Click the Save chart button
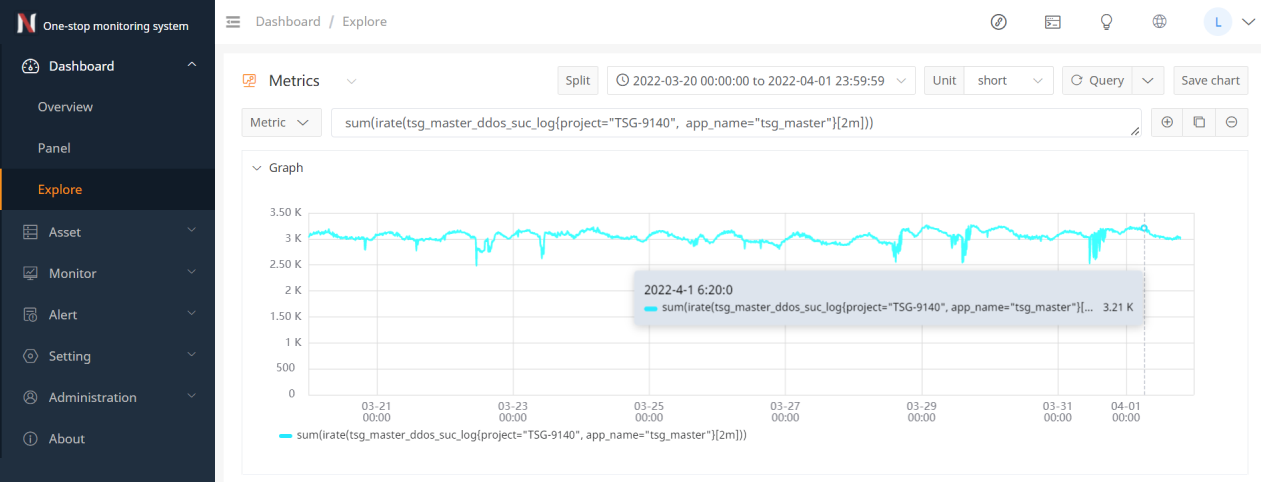The height and width of the screenshot is (482, 1261). point(1210,81)
